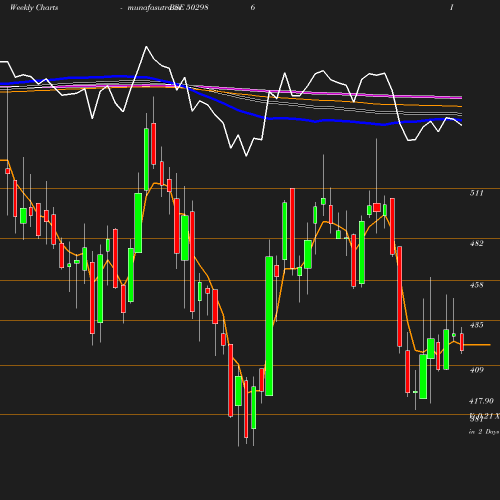Screen dimensions: 500x500
Task: Click the 409 price level label
Action: (476, 370)
